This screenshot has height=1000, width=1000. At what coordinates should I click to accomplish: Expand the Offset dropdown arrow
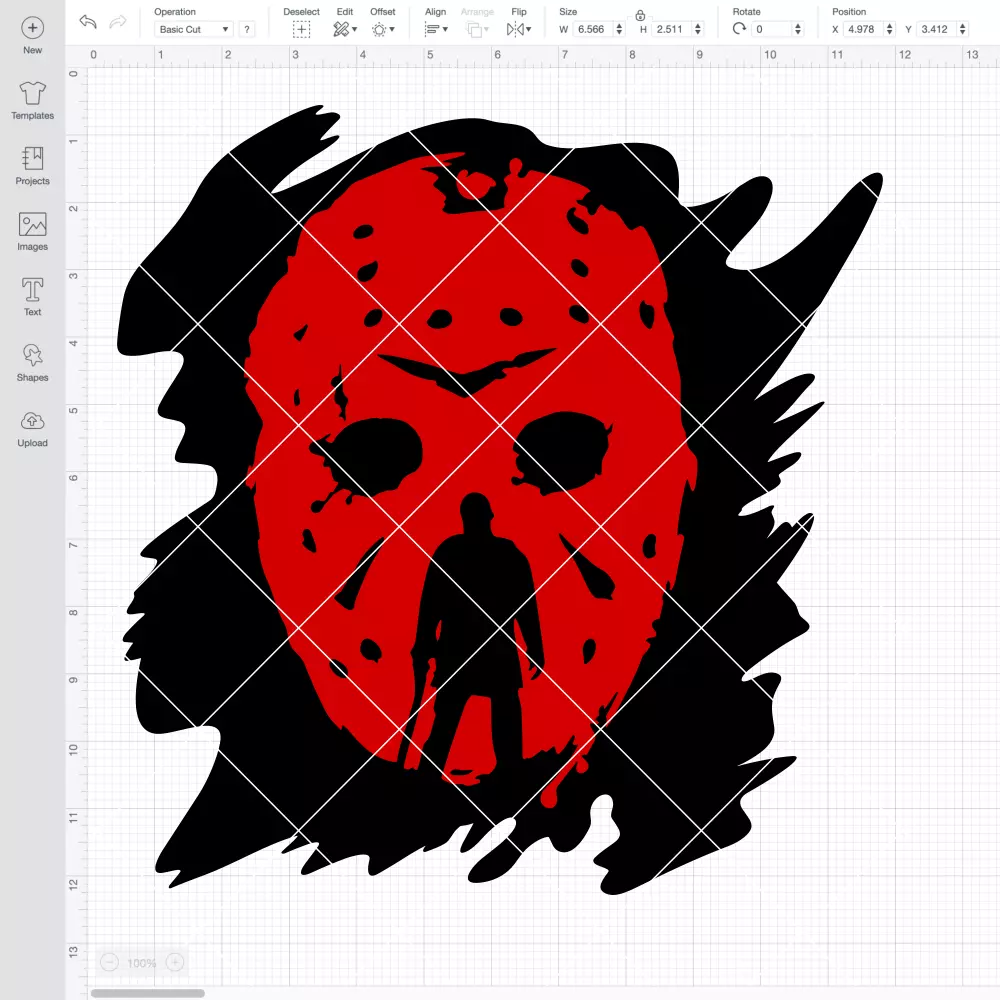(392, 29)
